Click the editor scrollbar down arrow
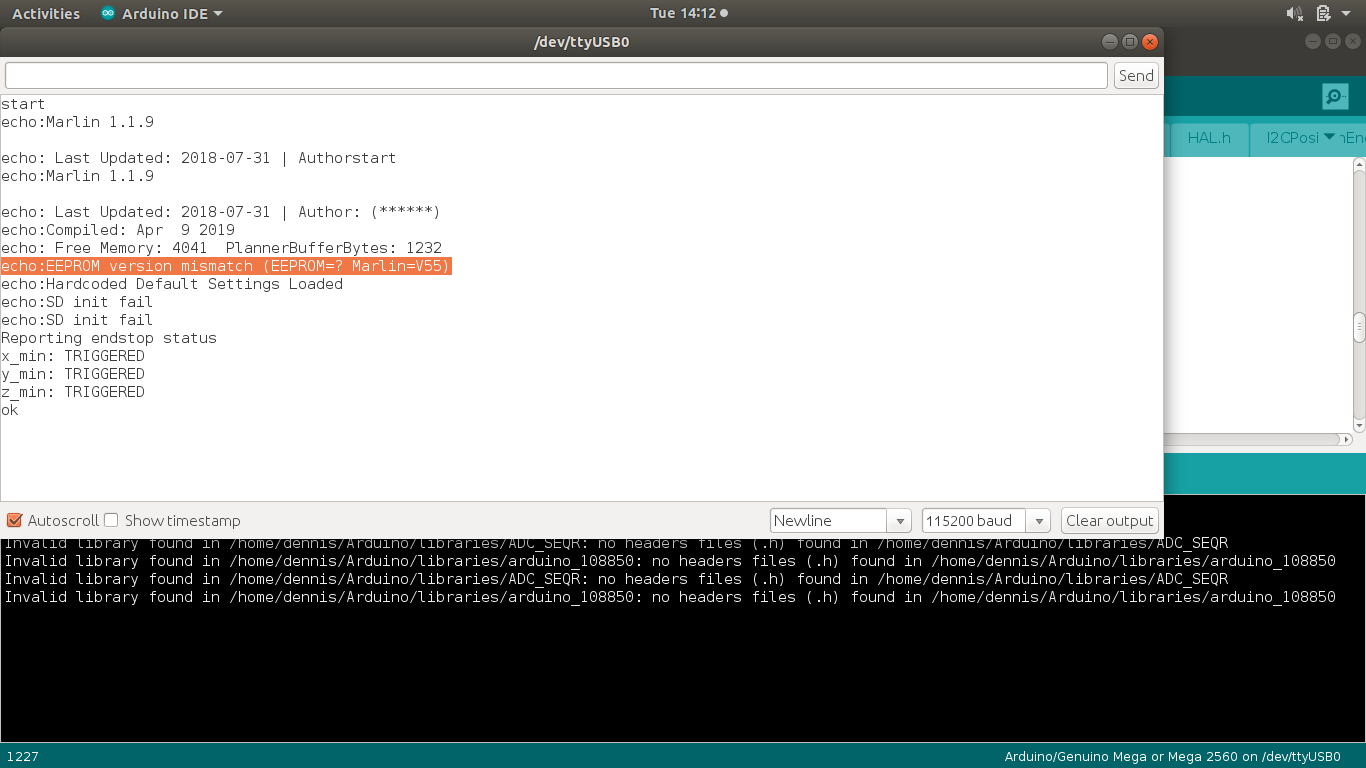The image size is (1366, 768). 1359,424
